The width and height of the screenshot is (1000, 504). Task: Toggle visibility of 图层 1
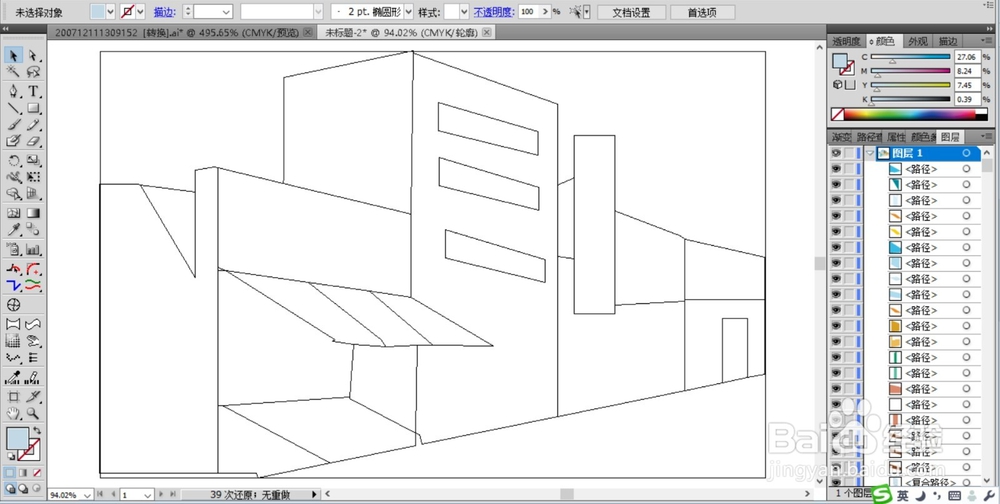tap(835, 153)
